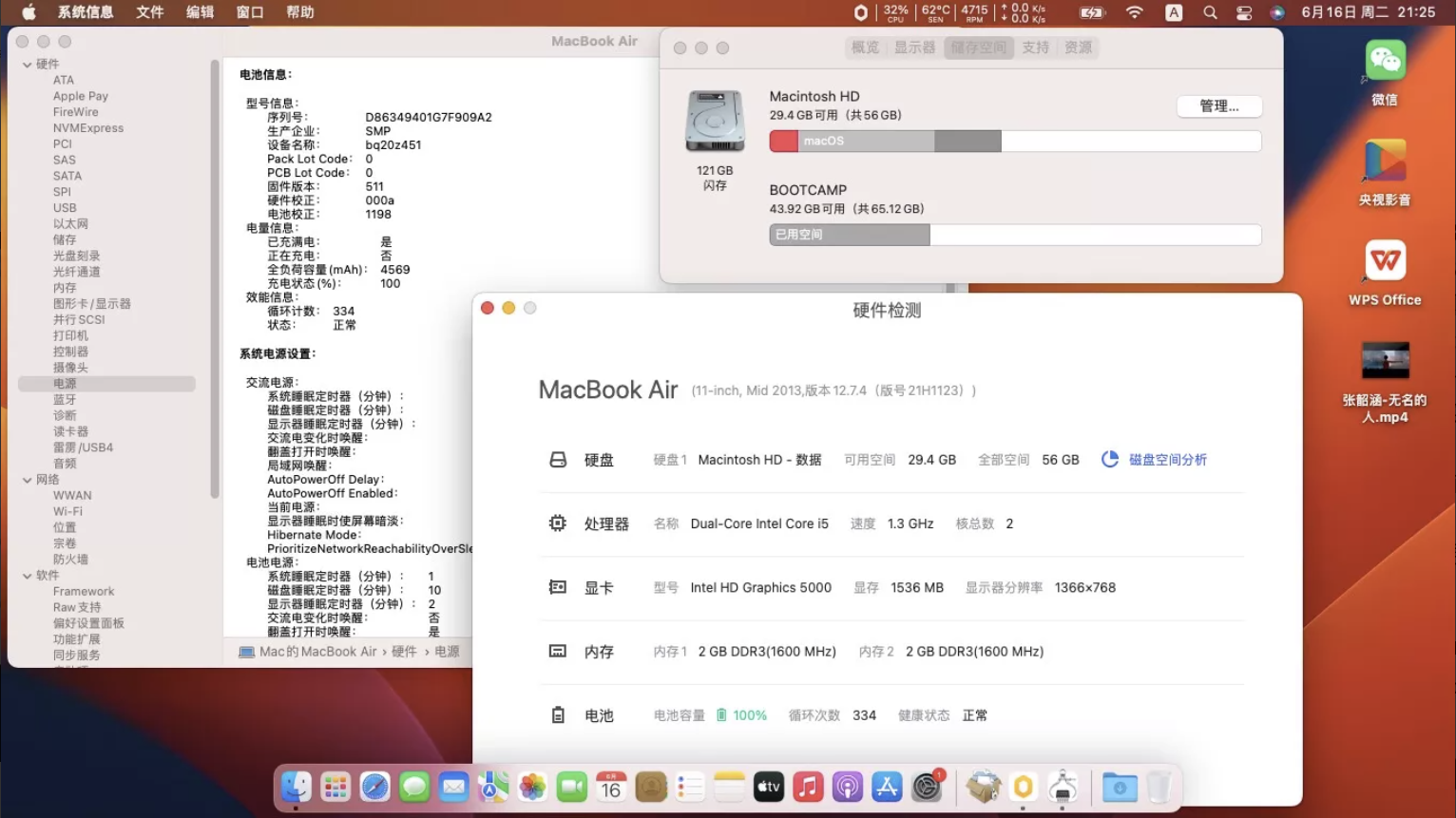Open the Mail app in Dock
Screen dimensions: 1456x818
[453, 787]
